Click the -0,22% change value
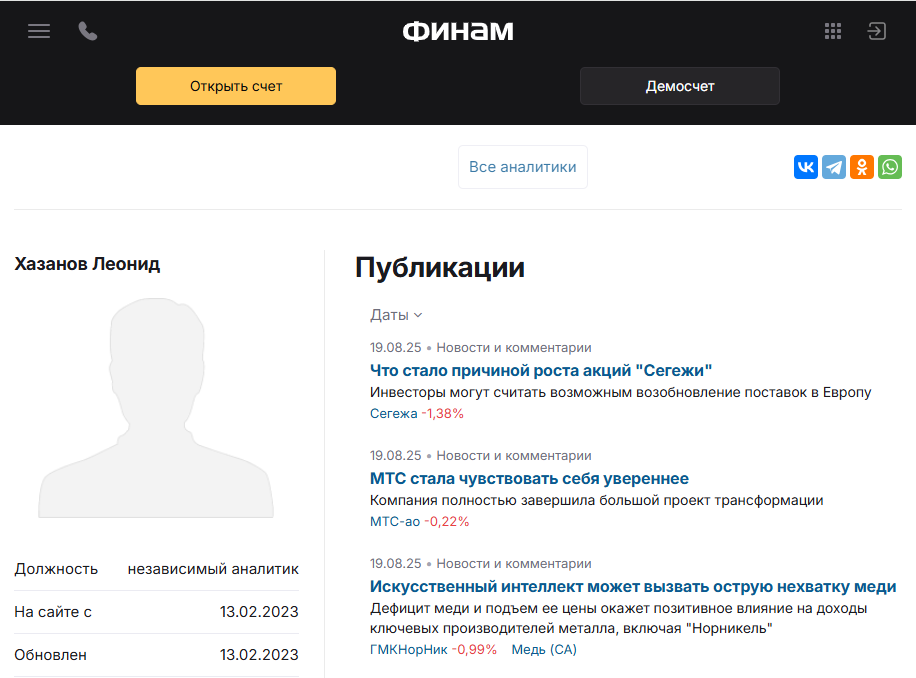Viewport: 916px width, 678px height. coord(446,521)
